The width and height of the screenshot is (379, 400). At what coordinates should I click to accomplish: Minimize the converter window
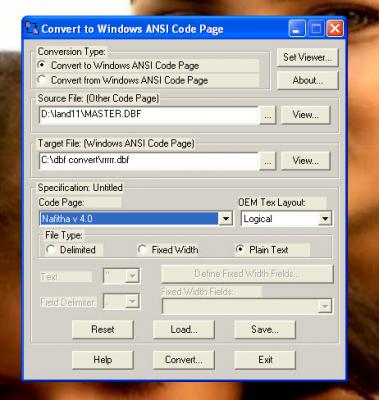(x=297, y=29)
